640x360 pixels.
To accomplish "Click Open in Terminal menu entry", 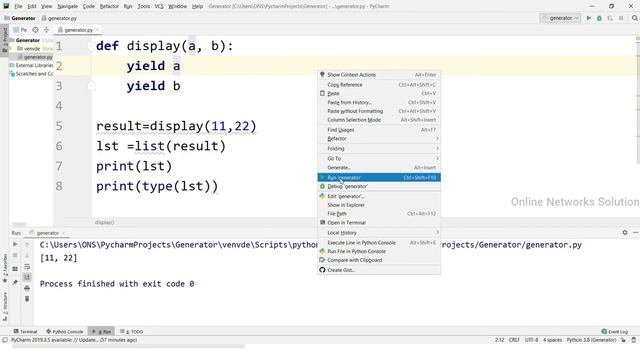I will tap(379, 223).
